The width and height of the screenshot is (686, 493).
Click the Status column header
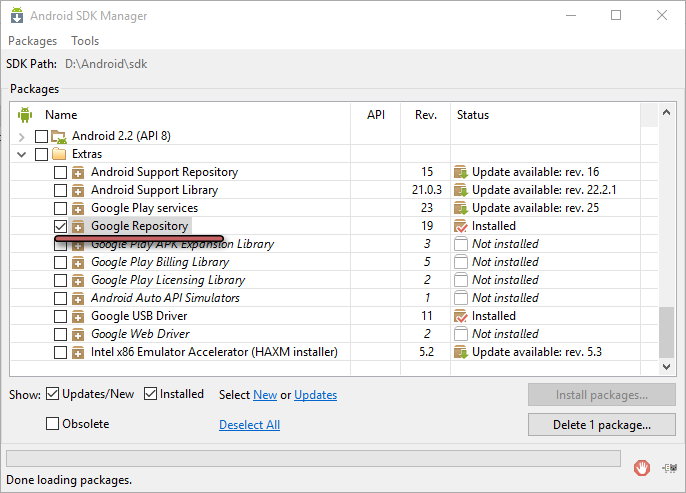tap(473, 115)
